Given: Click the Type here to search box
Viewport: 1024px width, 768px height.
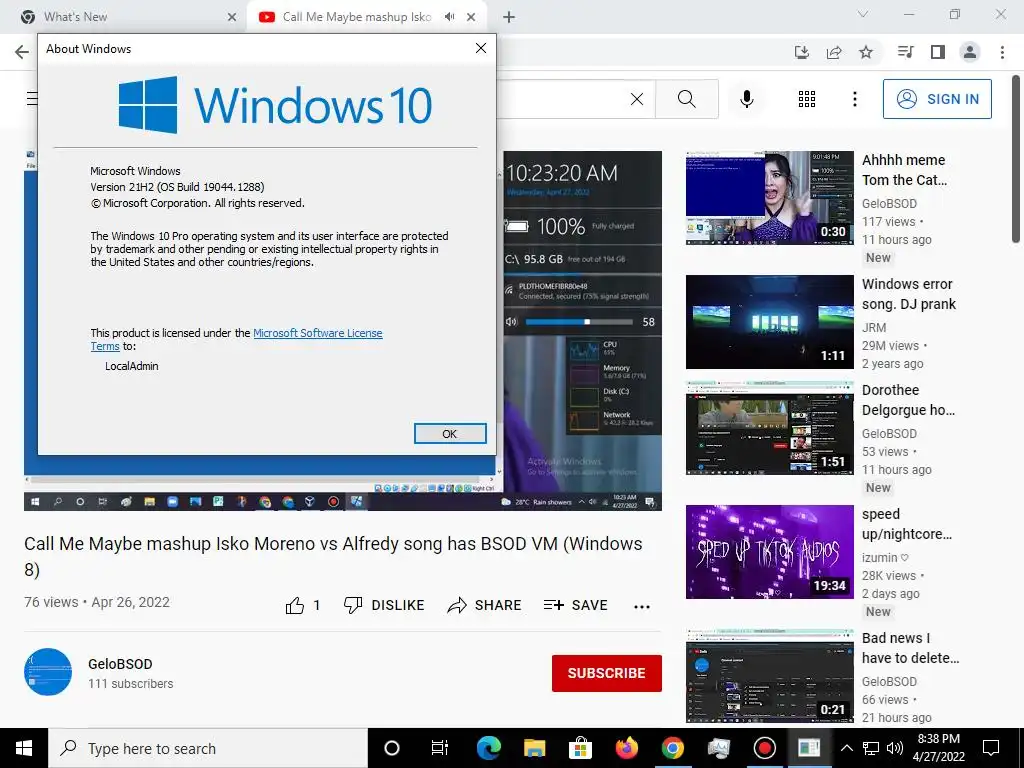Looking at the screenshot, I should pos(208,748).
